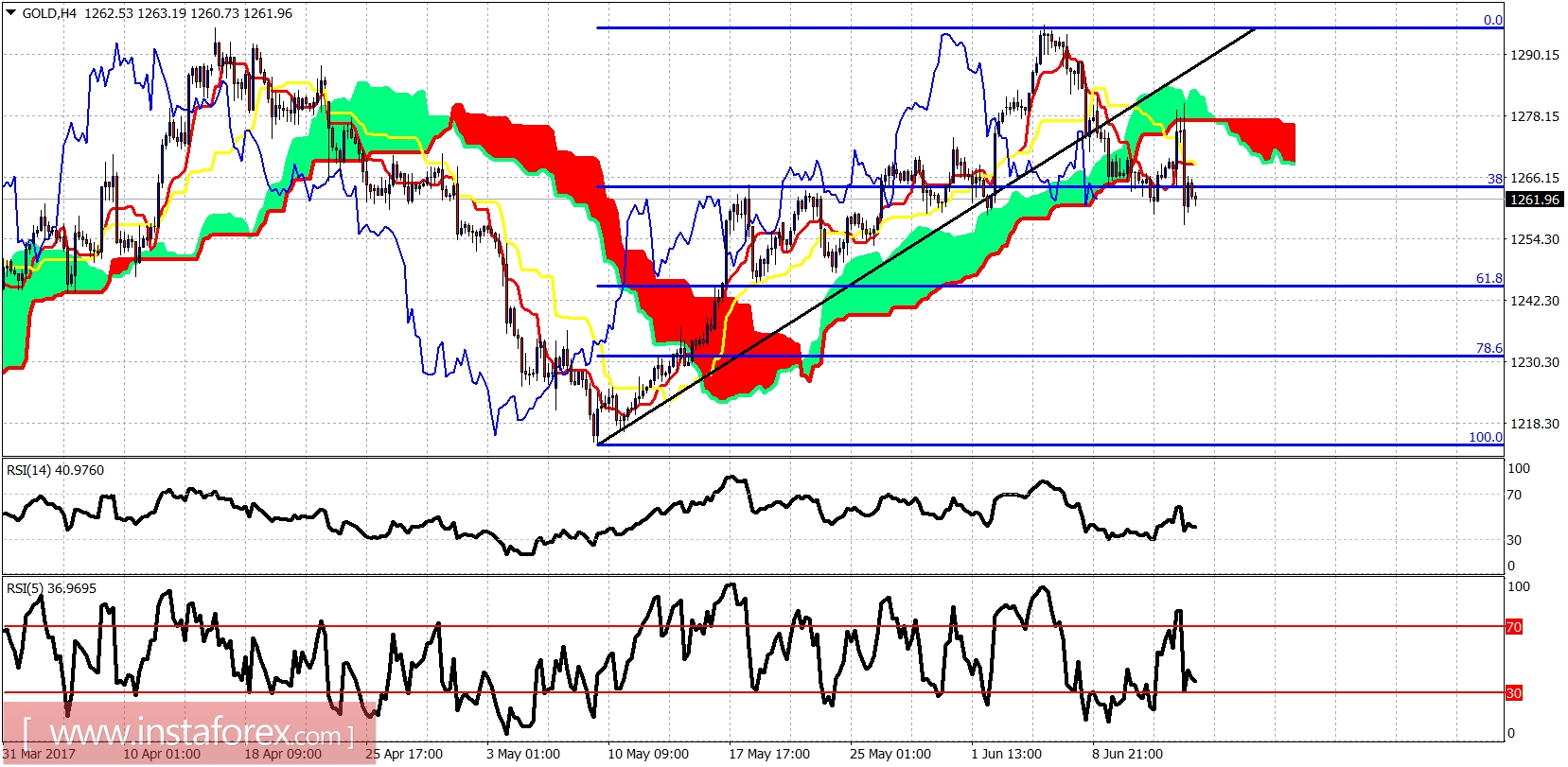Screen dimensions: 1568x767
Task: Click the Fibonacci 100.0 level label
Action: (1486, 437)
